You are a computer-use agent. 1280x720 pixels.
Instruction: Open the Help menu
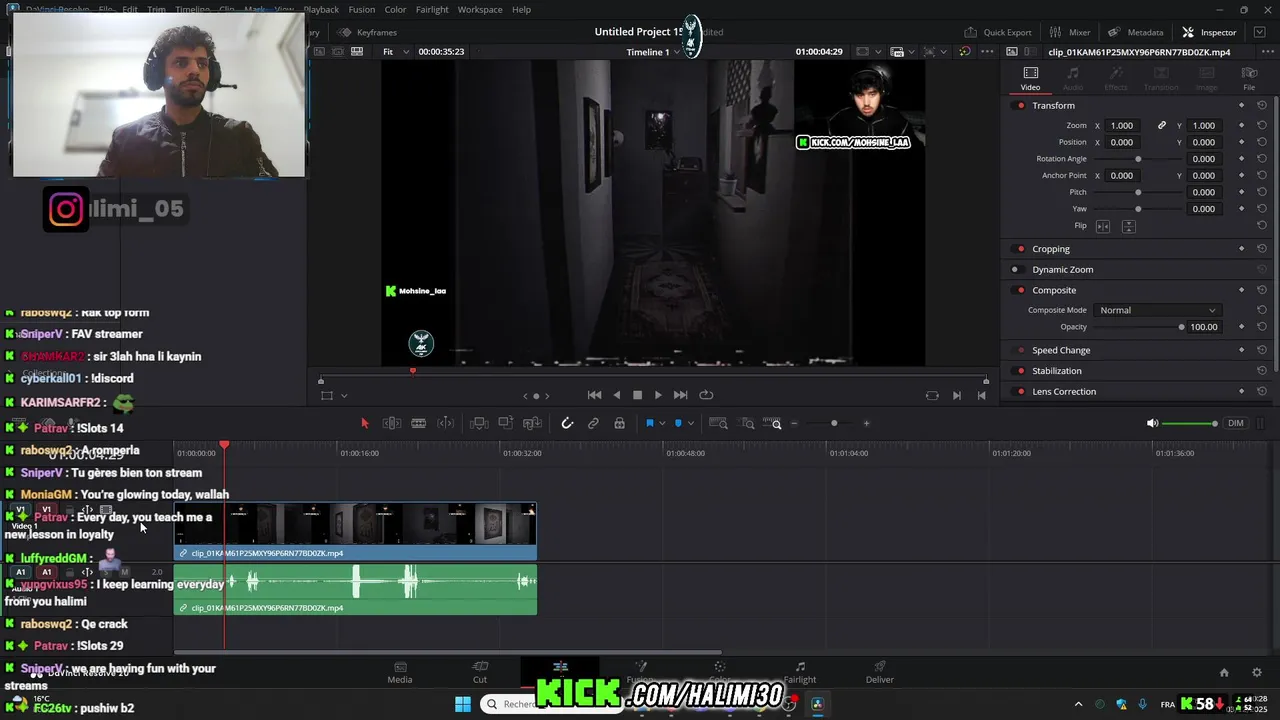point(521,9)
